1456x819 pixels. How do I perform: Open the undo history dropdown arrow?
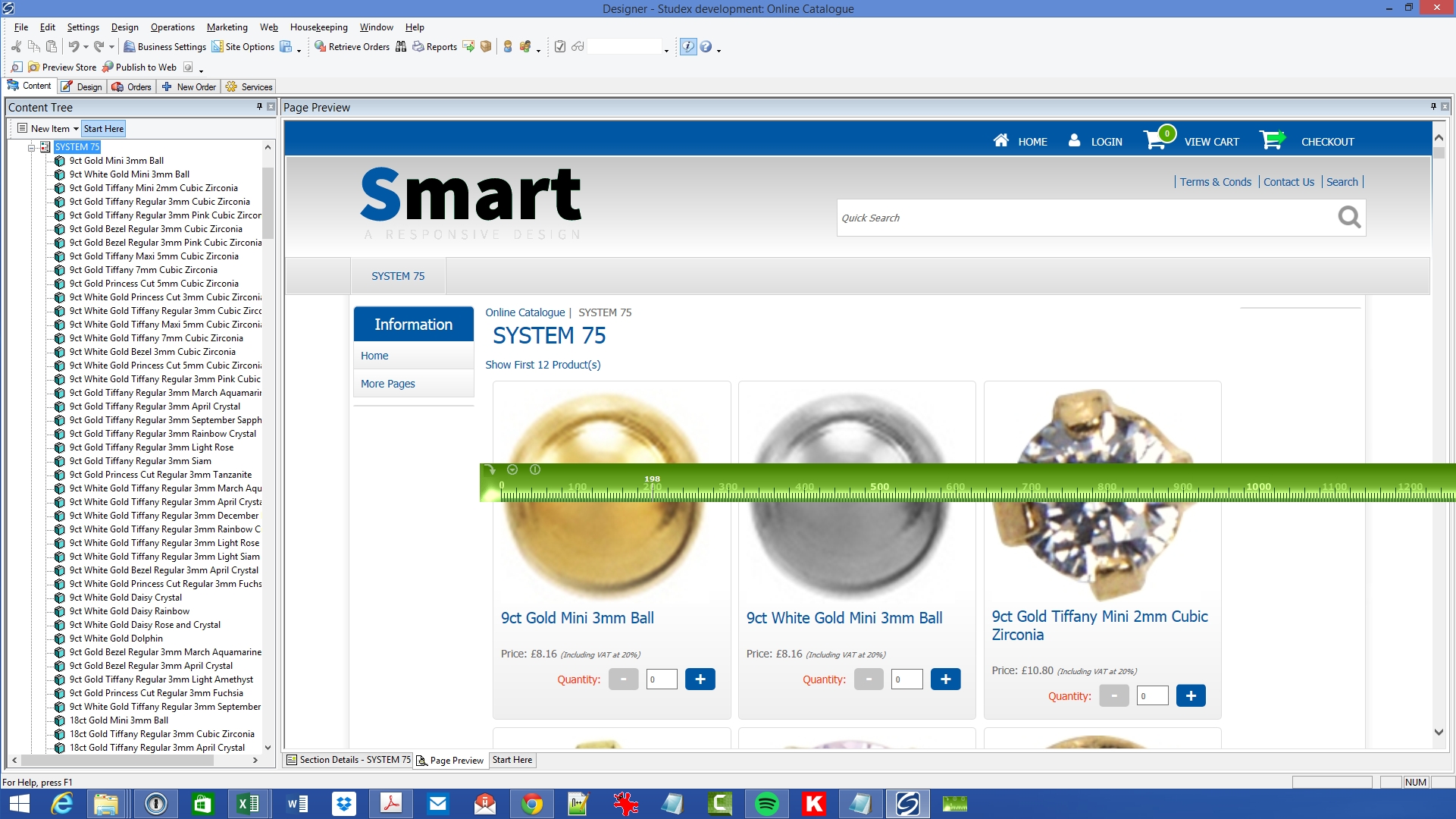tap(86, 47)
